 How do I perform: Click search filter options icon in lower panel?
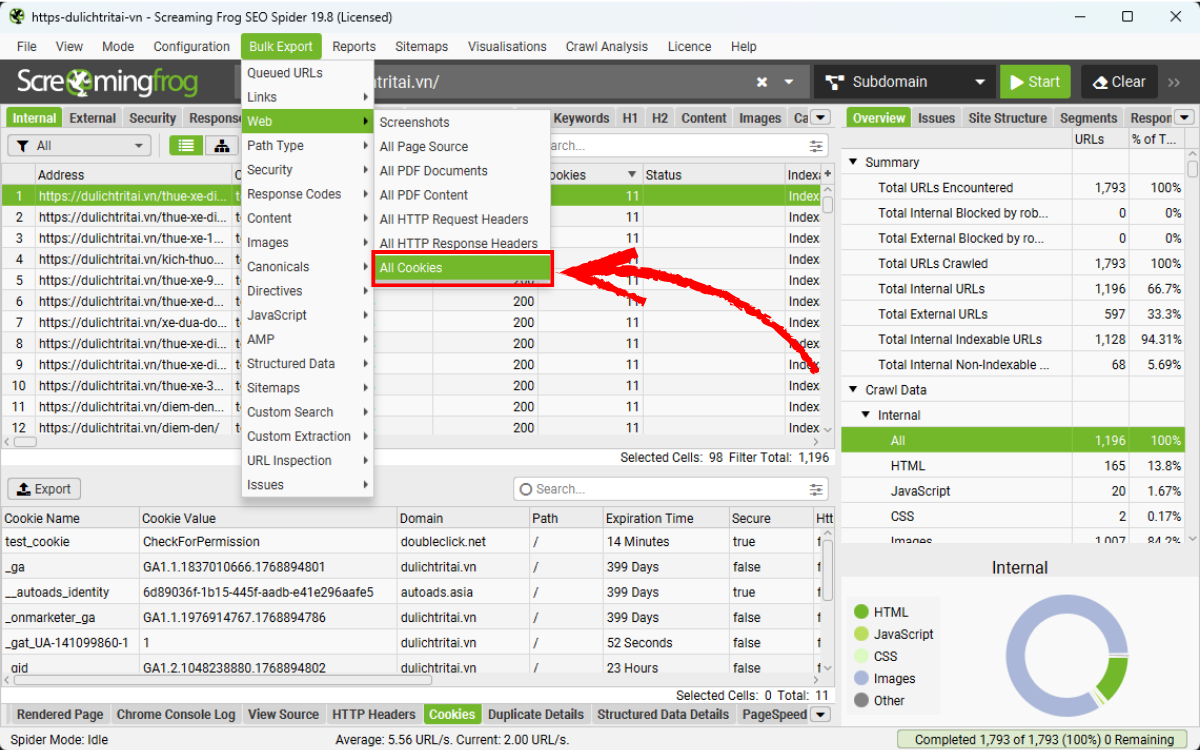[818, 489]
